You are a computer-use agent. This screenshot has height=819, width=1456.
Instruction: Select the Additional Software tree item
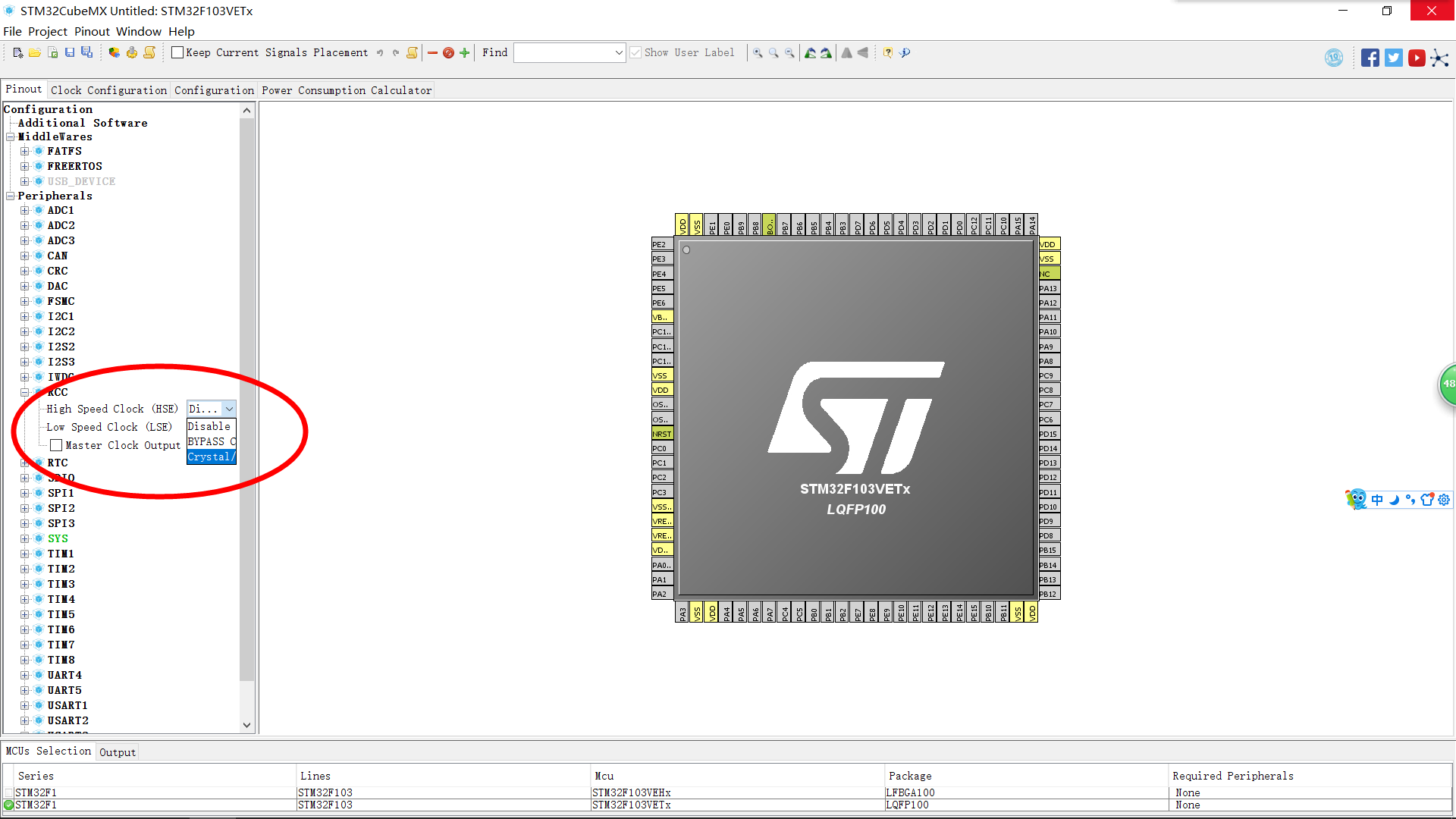[83, 124]
